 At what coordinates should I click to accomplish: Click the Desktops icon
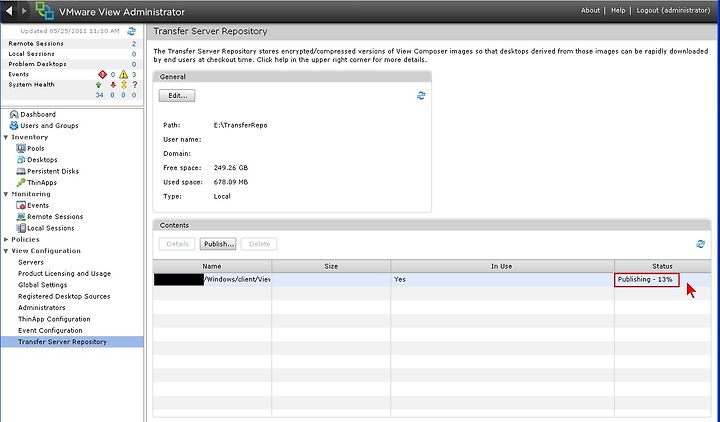(21, 160)
